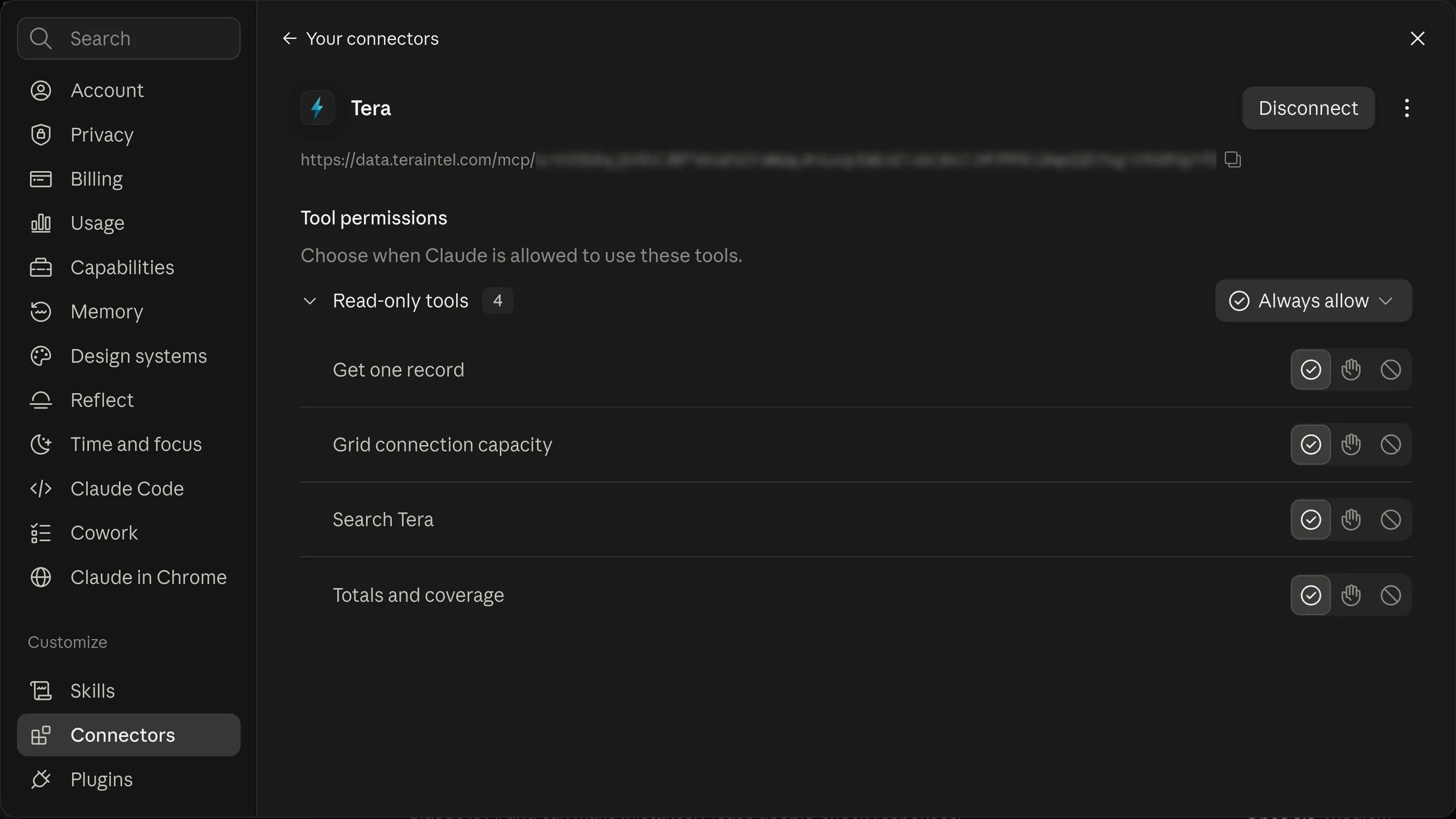
Task: Set Grid connection capacity to always allow
Action: click(1311, 445)
